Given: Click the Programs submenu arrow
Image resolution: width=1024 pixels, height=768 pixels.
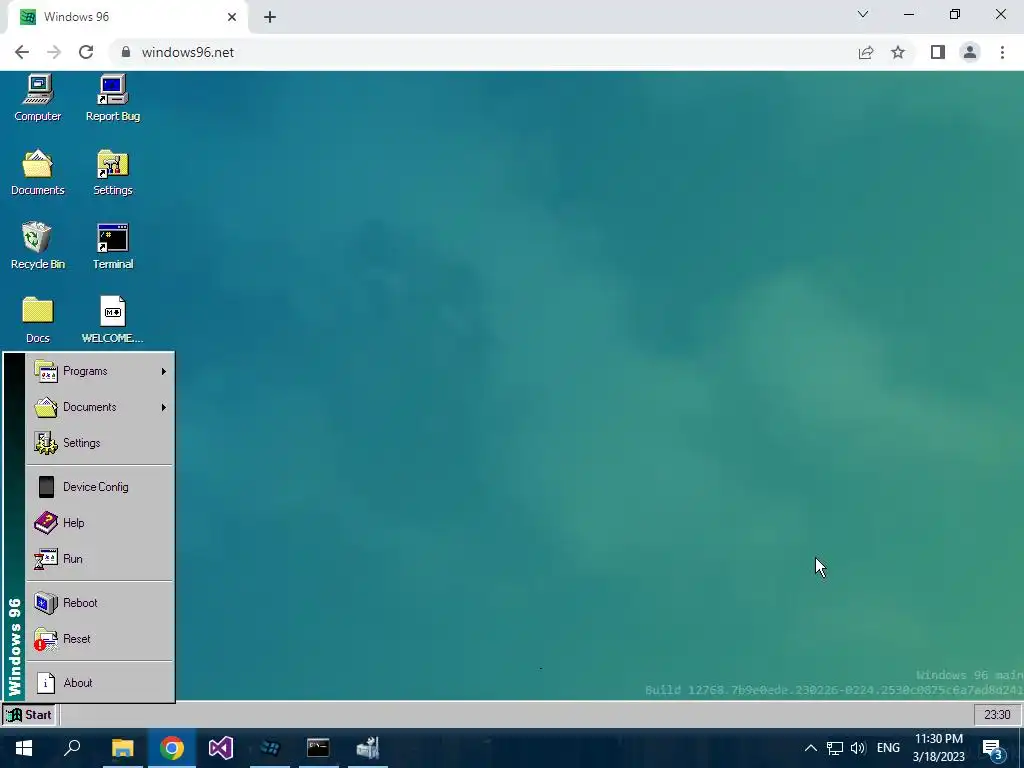Looking at the screenshot, I should 163,371.
